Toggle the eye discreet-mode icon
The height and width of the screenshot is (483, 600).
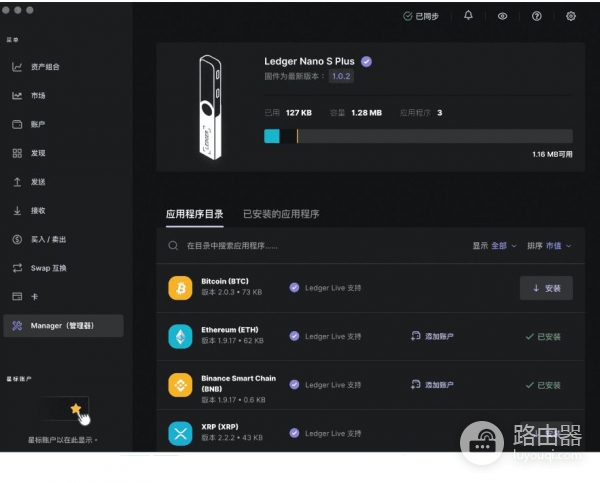click(x=502, y=16)
